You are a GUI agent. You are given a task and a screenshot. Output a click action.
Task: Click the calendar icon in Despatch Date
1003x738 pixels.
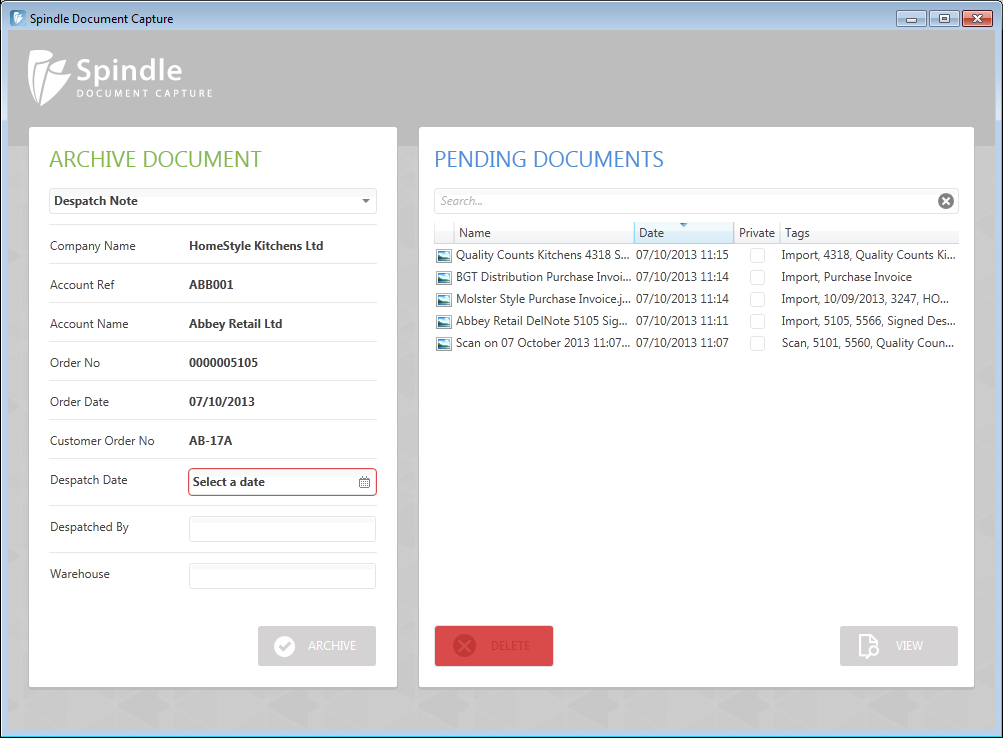364,482
